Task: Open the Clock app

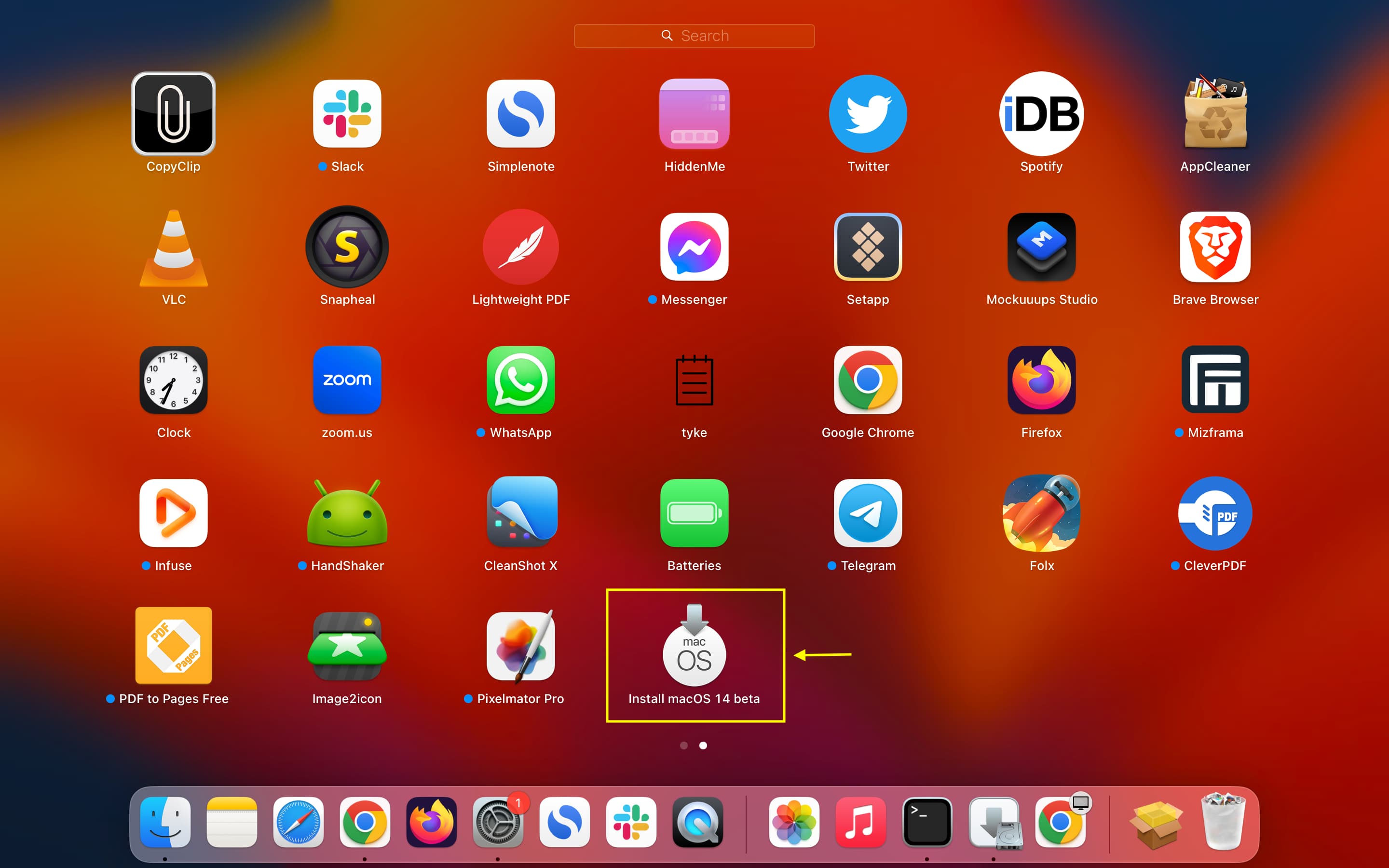Action: [x=173, y=380]
